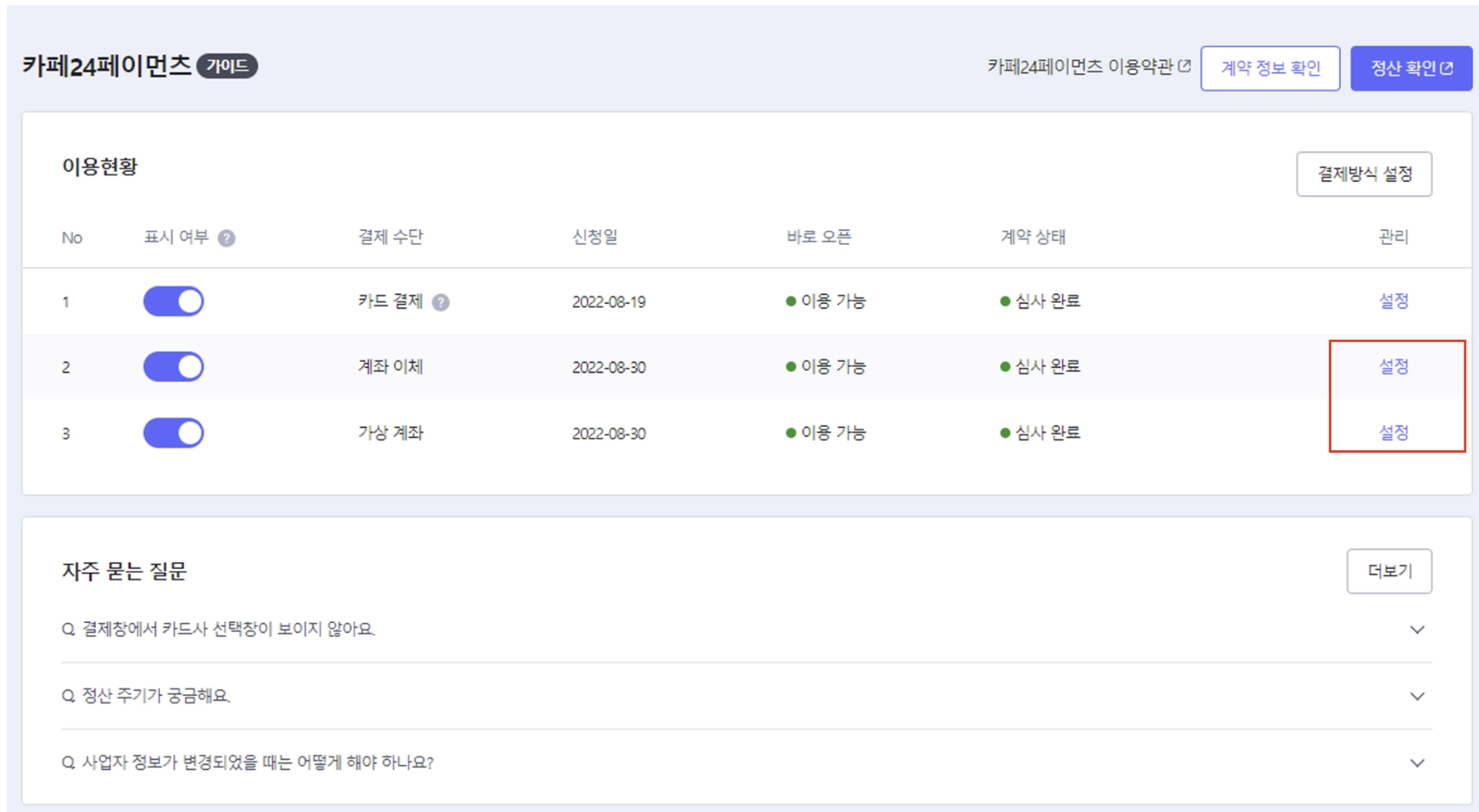Viewport: 1479px width, 812px height.
Task: Expand the 카드사 선택창 FAQ chevron
Action: pyautogui.click(x=1417, y=630)
